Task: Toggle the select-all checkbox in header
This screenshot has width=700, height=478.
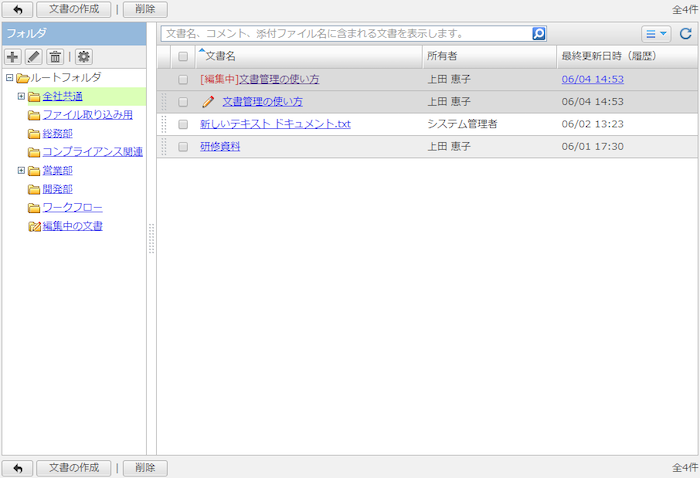Action: (x=182, y=57)
